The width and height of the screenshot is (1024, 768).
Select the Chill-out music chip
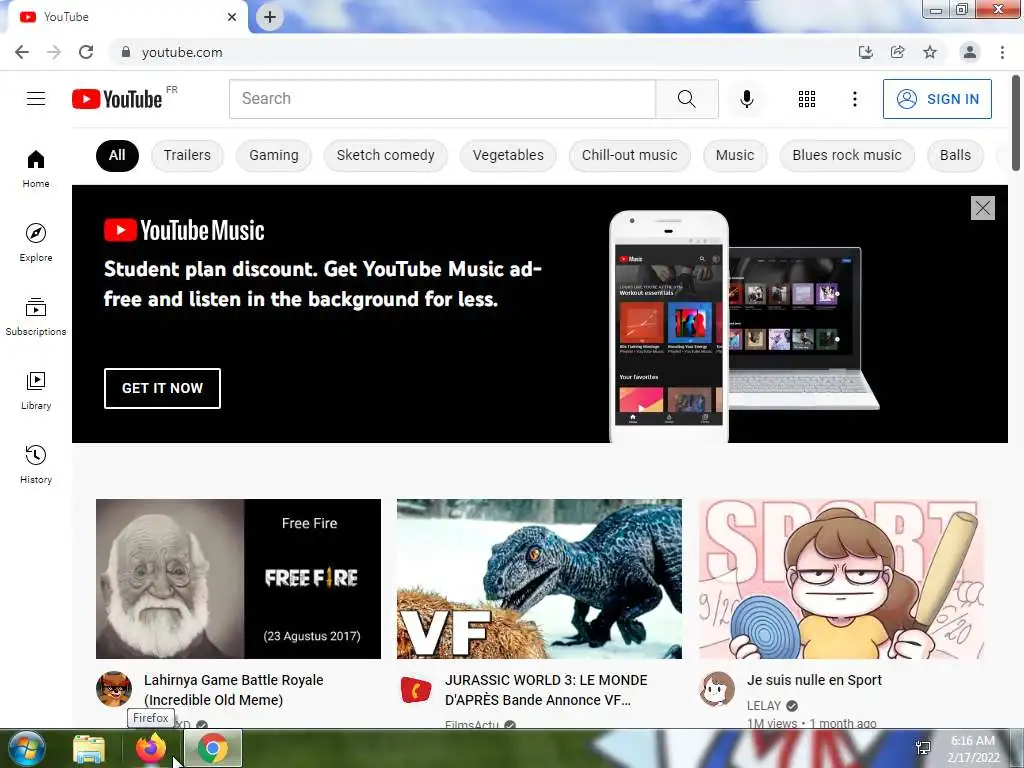click(630, 155)
